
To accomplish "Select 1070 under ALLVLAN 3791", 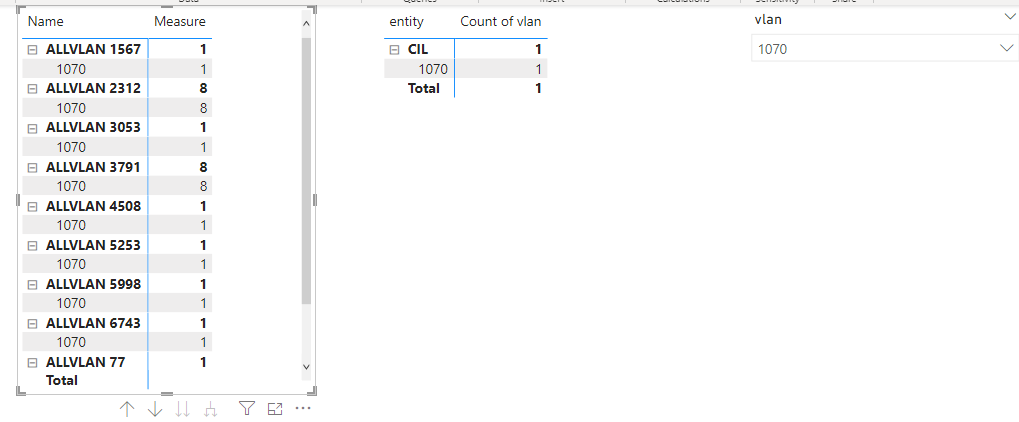I will click(71, 186).
